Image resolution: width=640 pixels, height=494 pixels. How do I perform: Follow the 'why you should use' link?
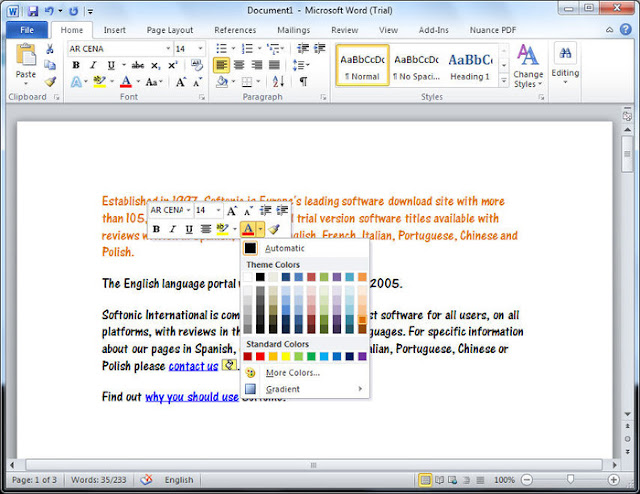[192, 397]
